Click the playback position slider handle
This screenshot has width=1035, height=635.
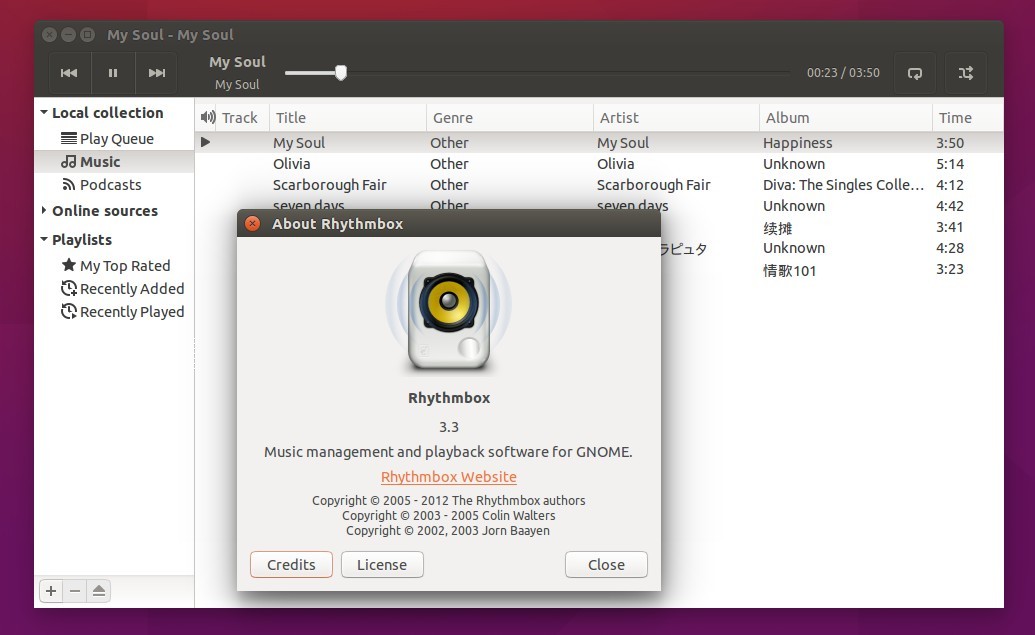[341, 73]
